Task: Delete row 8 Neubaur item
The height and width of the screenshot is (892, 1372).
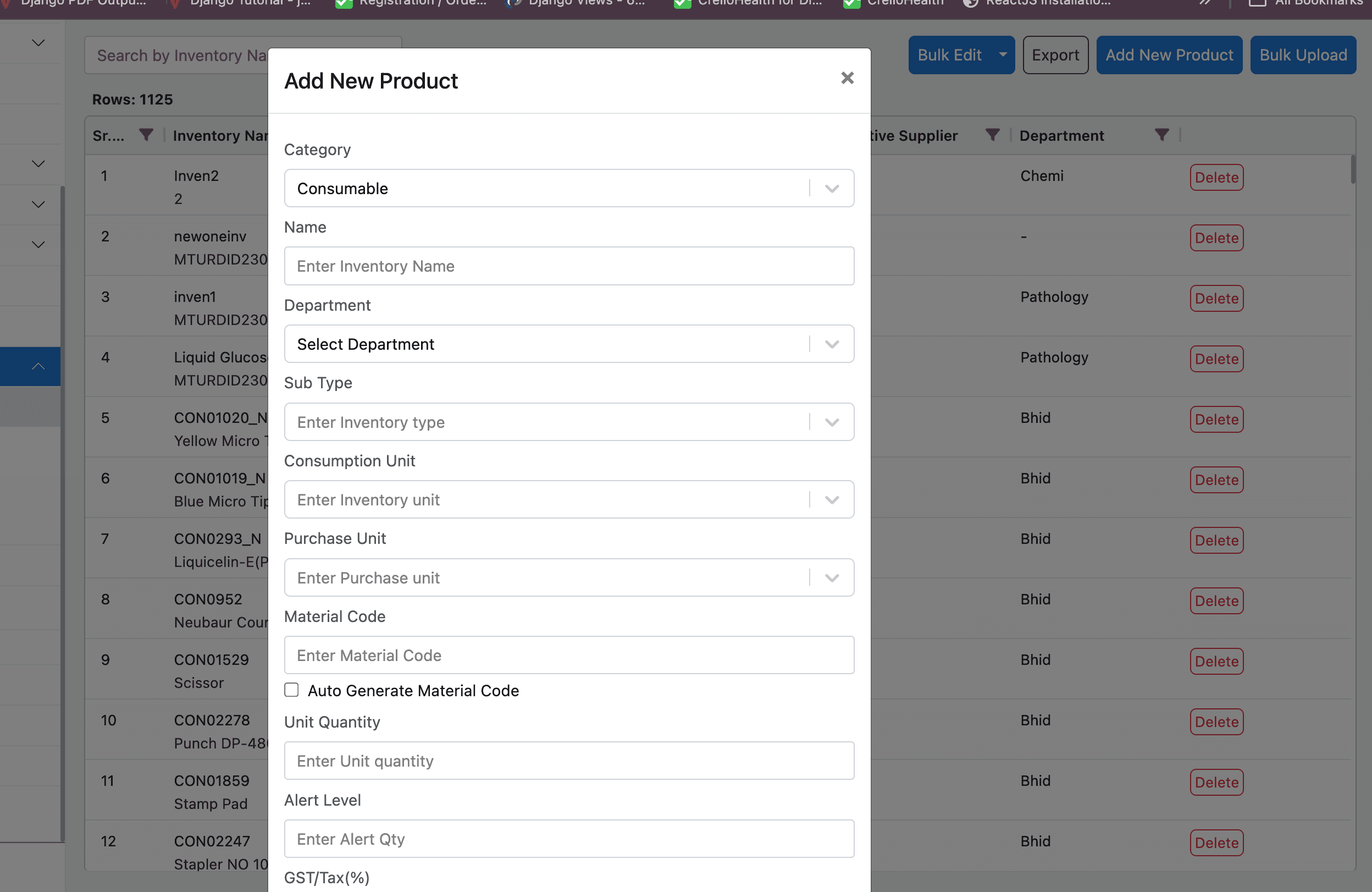Action: 1216,602
